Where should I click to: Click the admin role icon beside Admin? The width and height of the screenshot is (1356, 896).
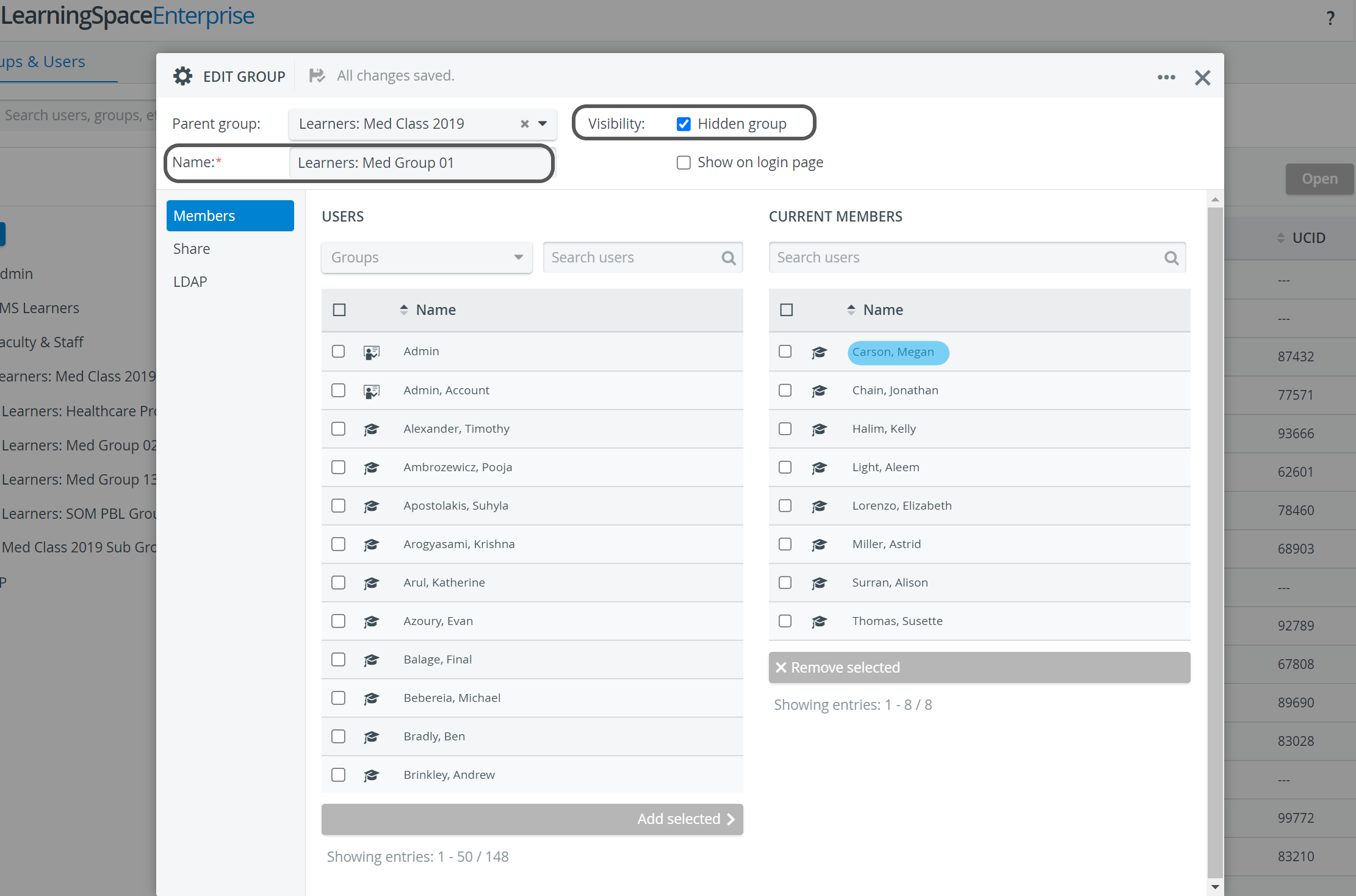click(372, 352)
